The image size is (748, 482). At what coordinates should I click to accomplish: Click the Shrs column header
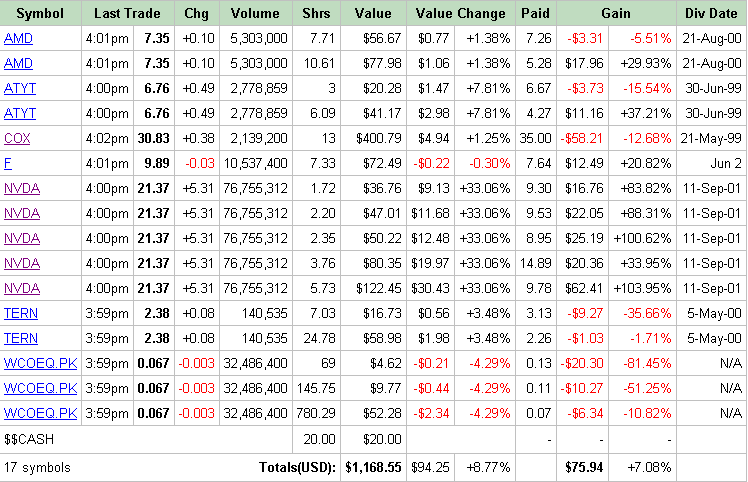coord(316,13)
